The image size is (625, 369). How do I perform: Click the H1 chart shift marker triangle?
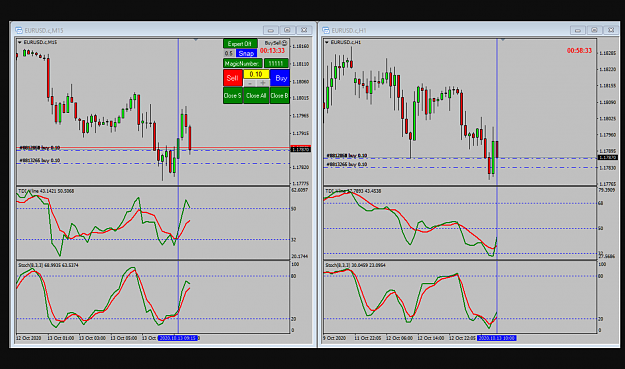(x=503, y=40)
